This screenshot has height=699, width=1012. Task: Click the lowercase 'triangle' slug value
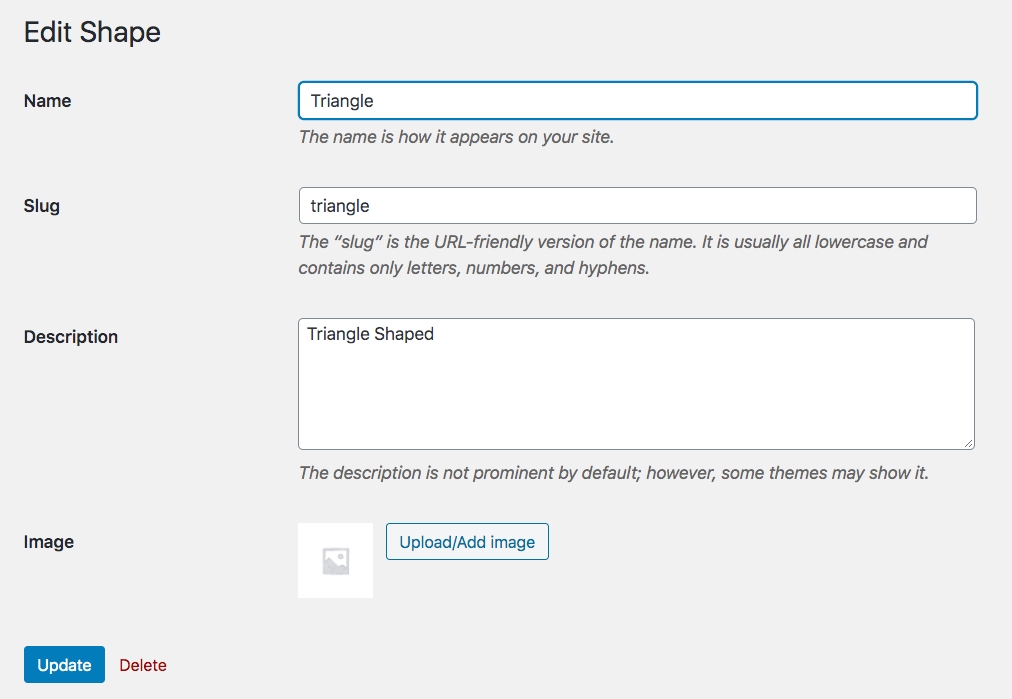tap(340, 206)
